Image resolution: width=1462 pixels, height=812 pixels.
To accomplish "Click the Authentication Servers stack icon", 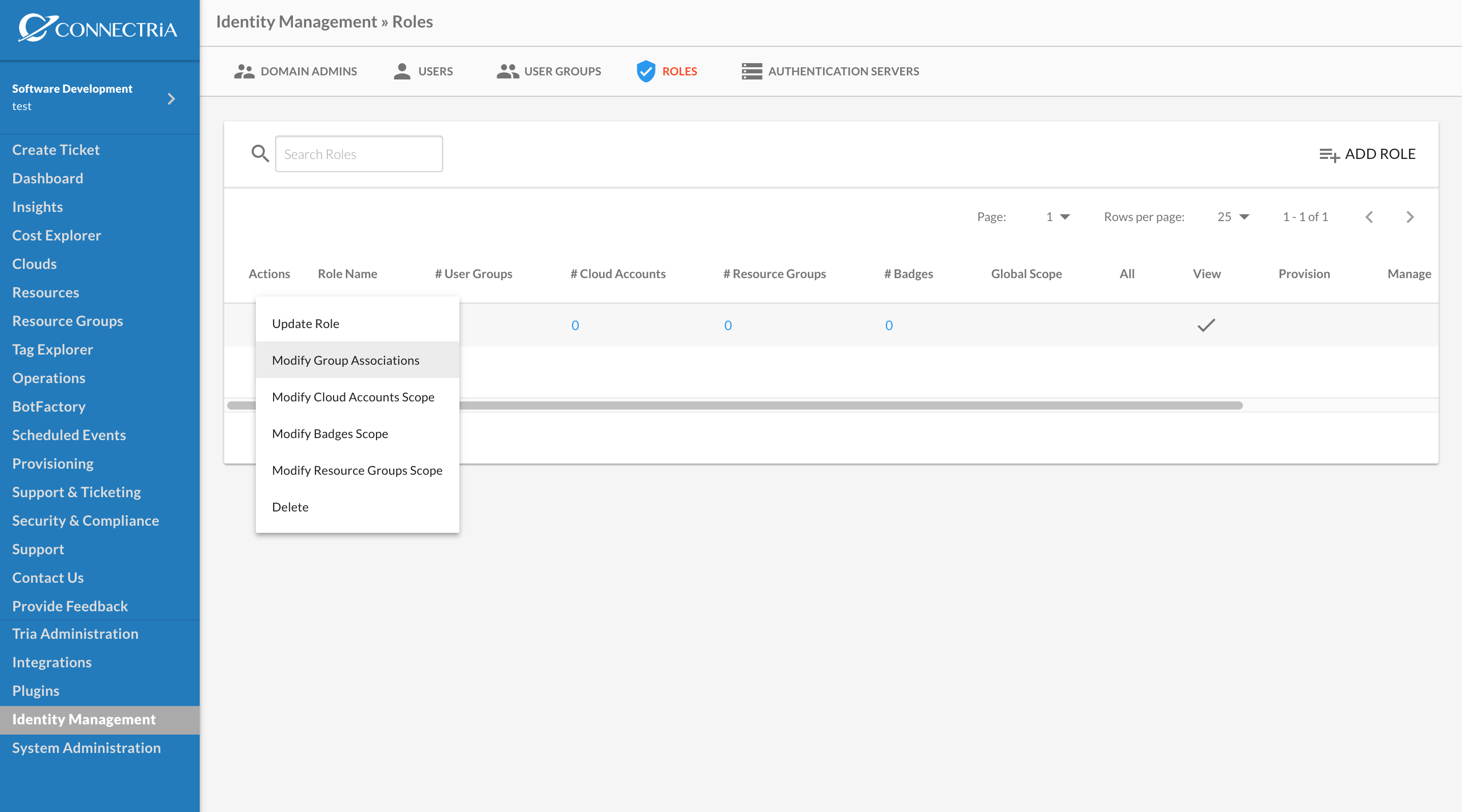I will point(751,71).
